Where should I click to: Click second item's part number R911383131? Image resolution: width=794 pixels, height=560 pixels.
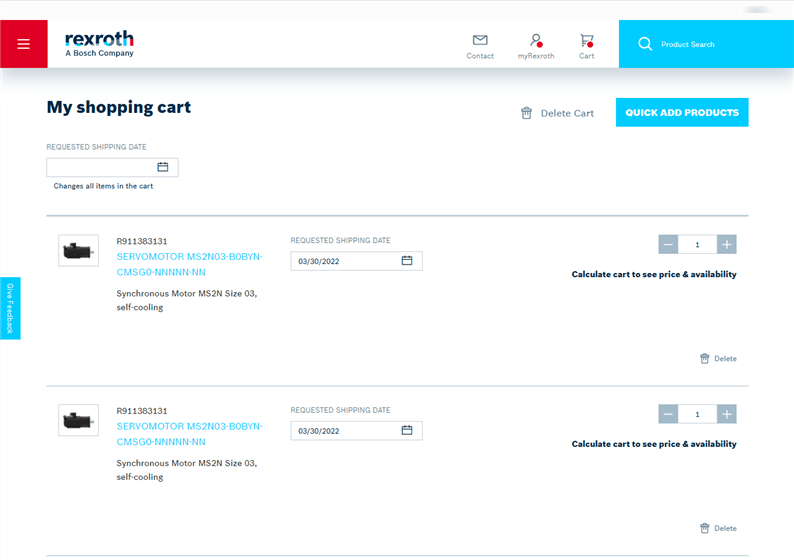tap(142, 411)
